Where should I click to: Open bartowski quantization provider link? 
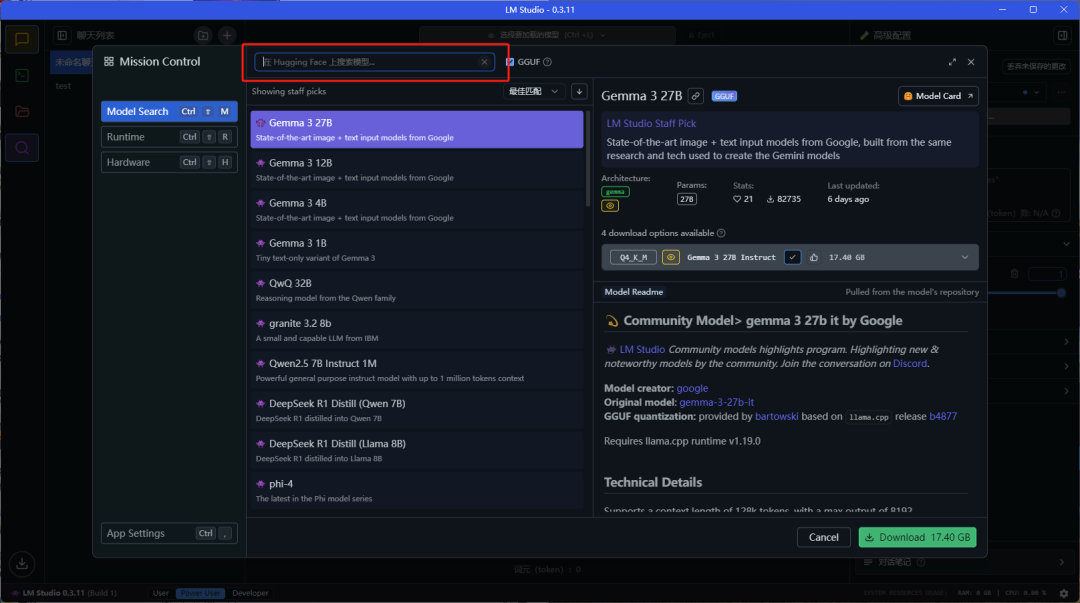pos(776,416)
